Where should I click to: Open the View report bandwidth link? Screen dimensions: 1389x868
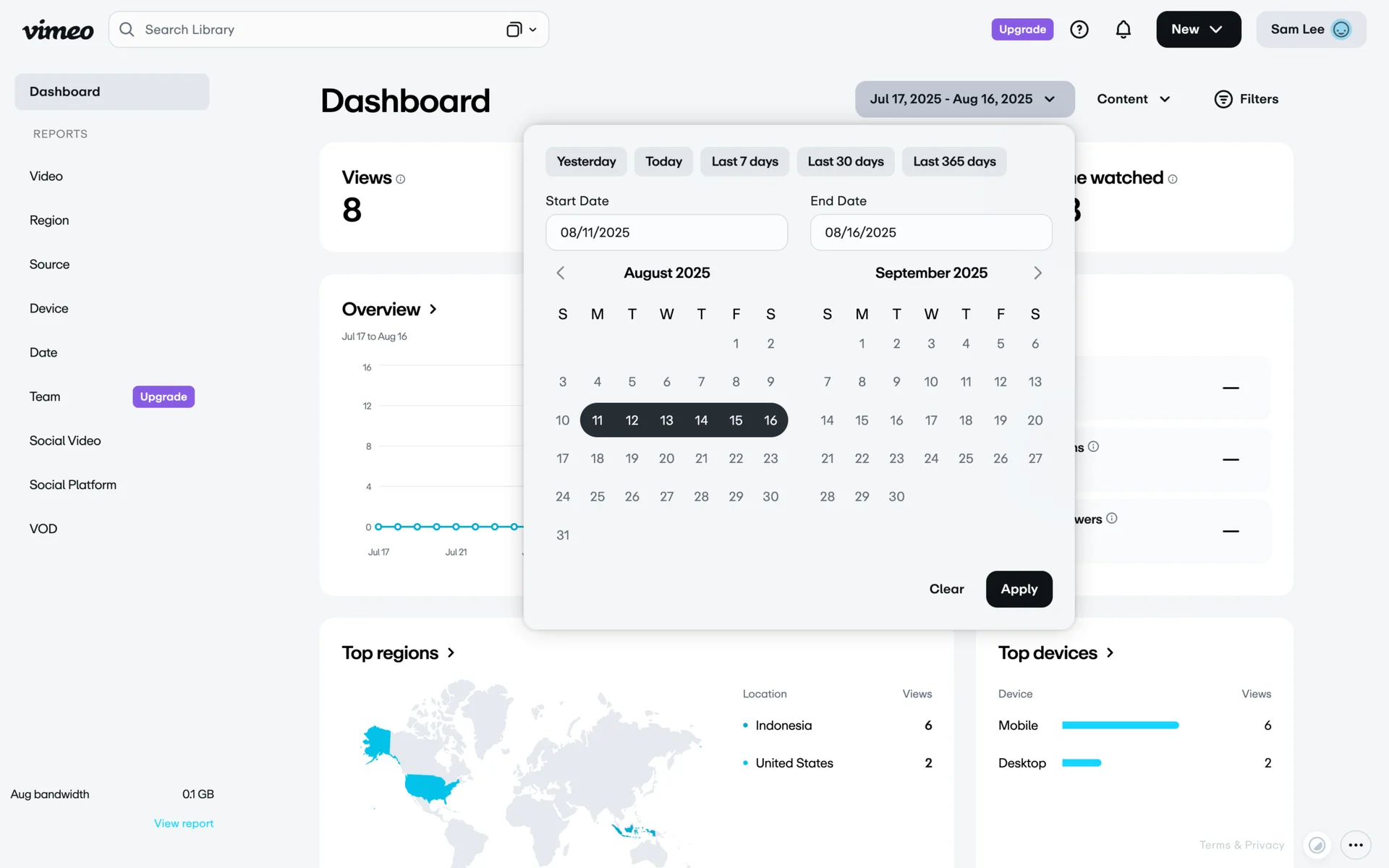click(x=184, y=823)
